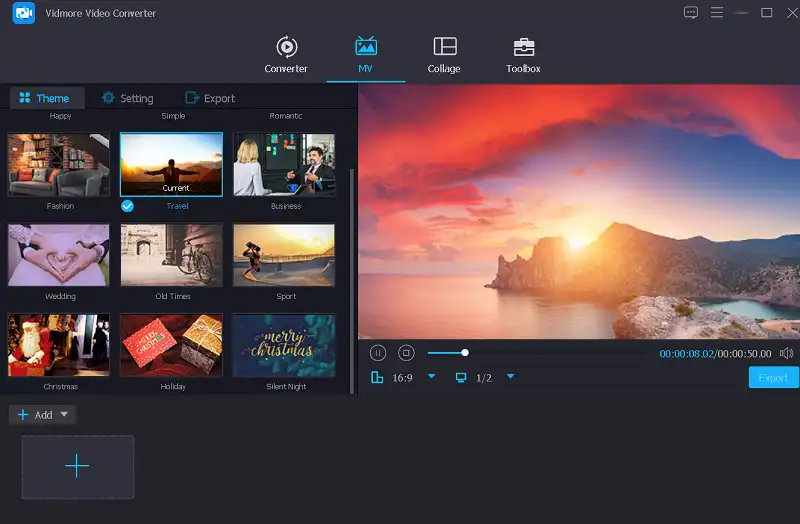
Task: Mute the preview volume speaker
Action: point(786,353)
